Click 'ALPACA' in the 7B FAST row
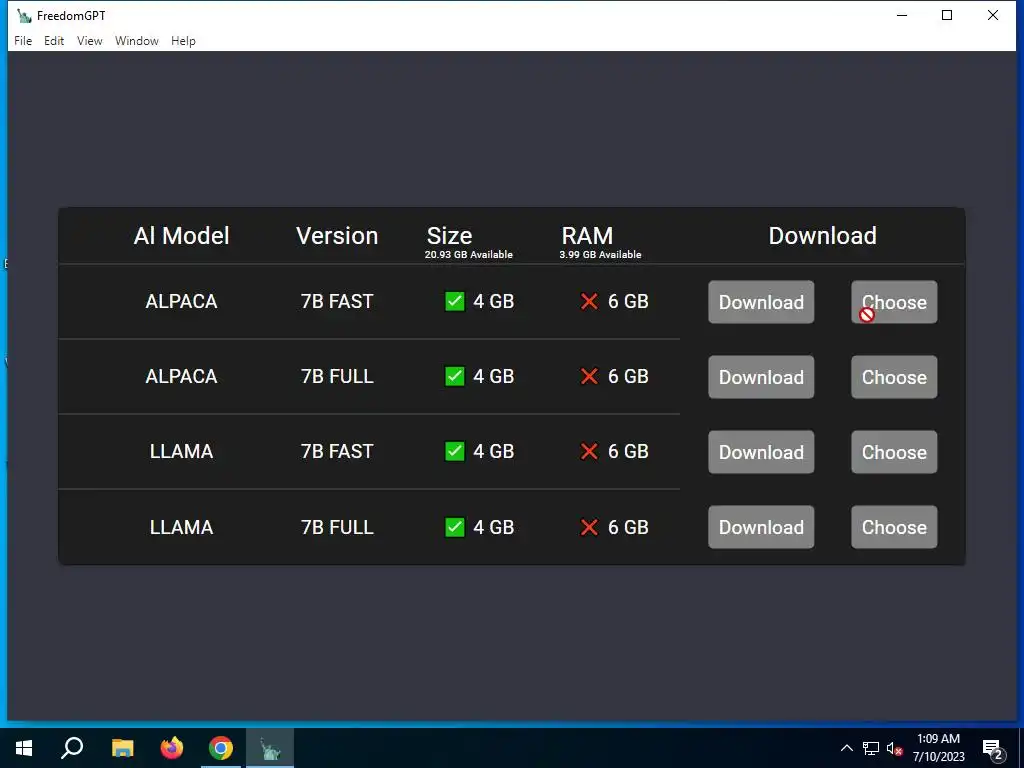 (x=182, y=301)
